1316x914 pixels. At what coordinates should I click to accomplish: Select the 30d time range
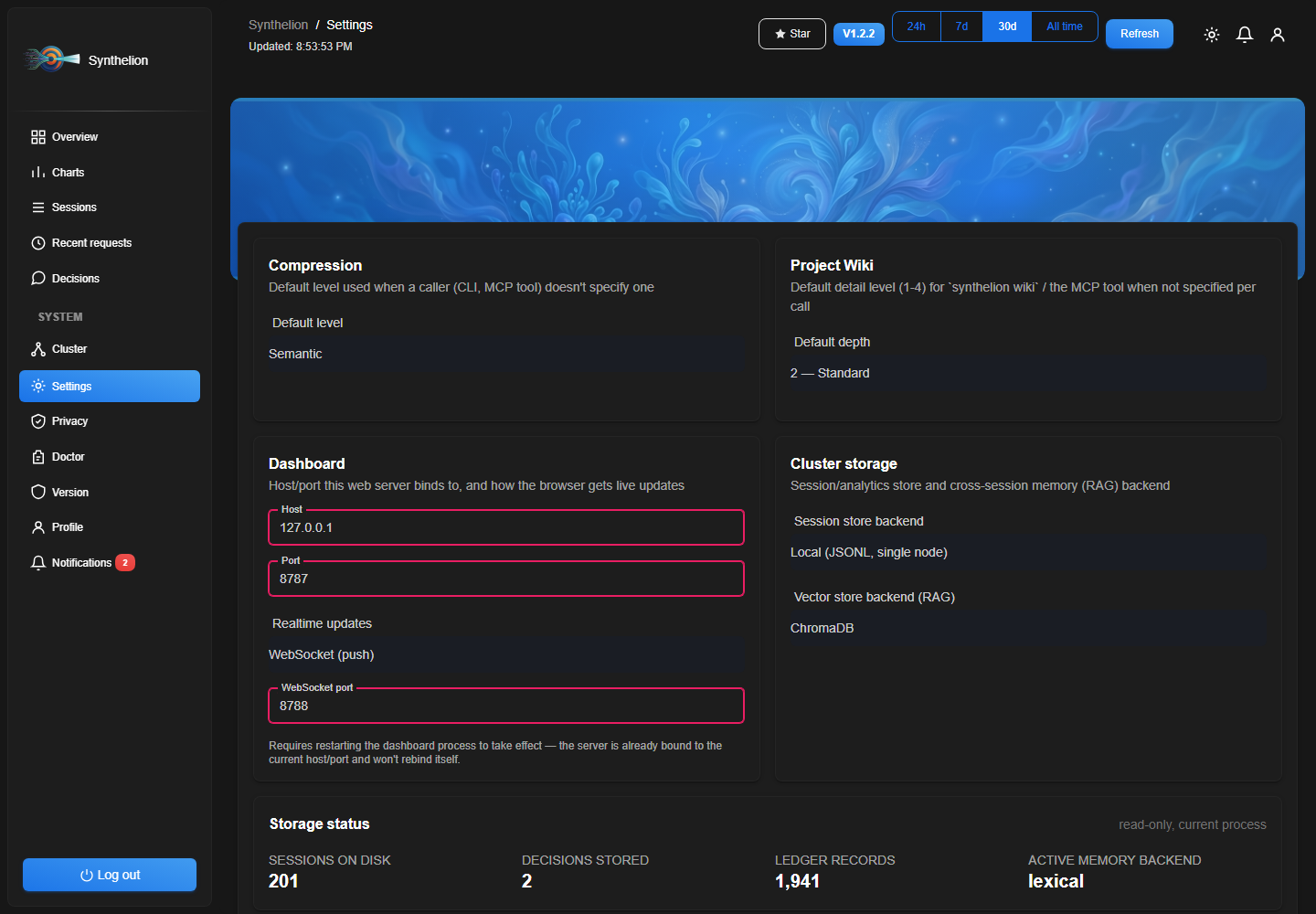coord(1007,27)
